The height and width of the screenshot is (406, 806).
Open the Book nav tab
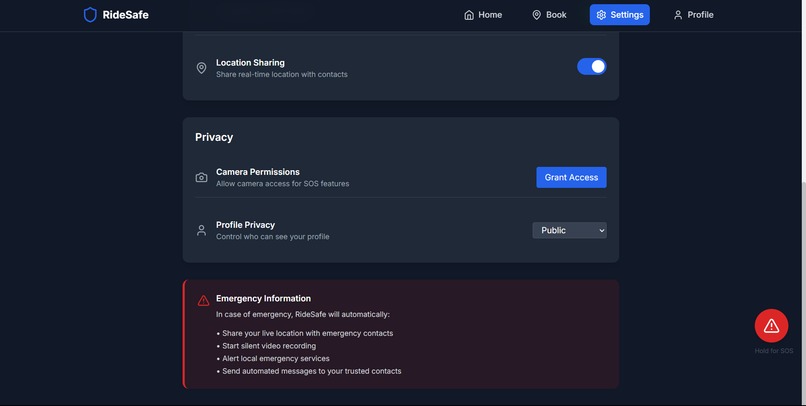click(549, 15)
